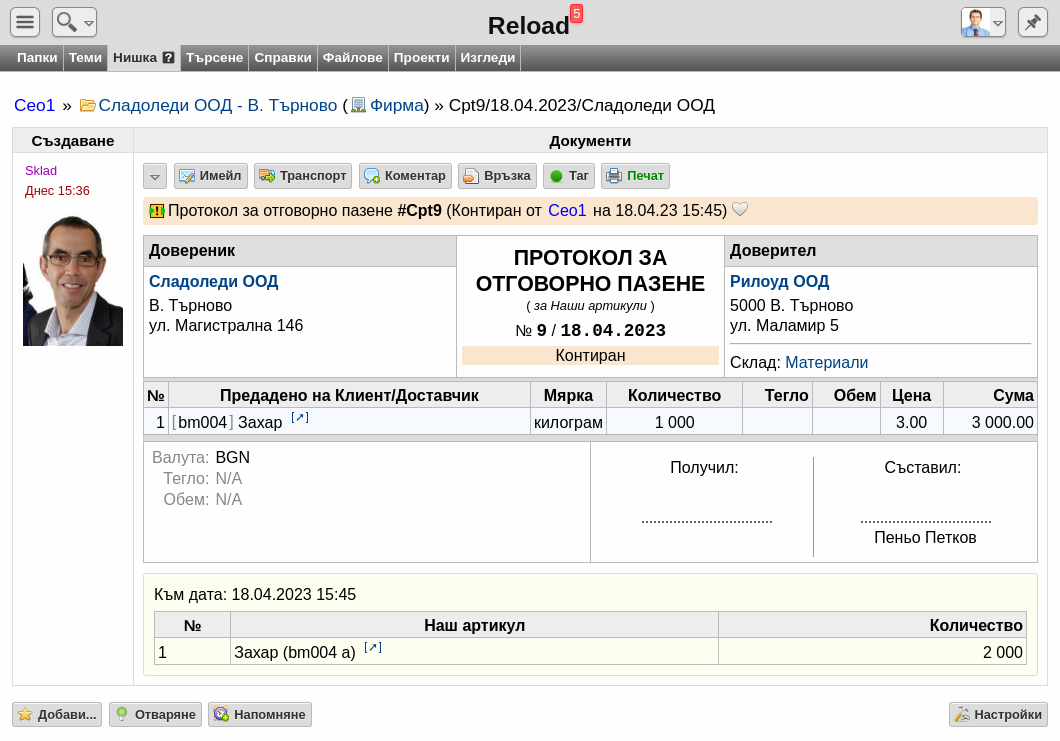Open the Проекти tab
Viewport: 1060px width, 741px height.
click(421, 58)
